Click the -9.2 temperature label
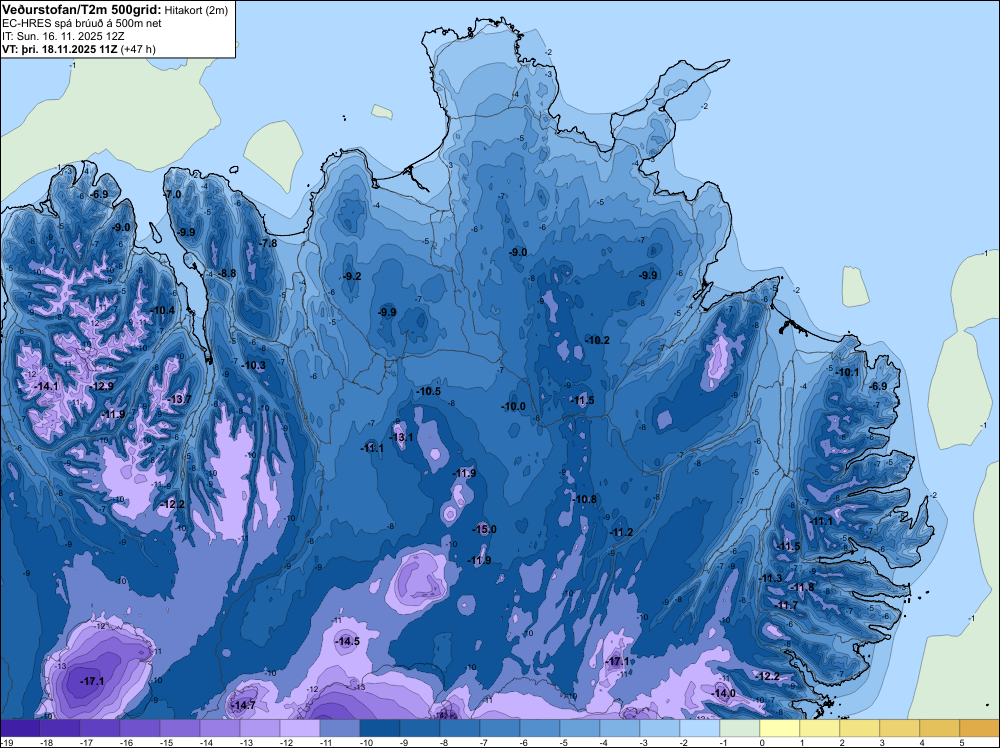This screenshot has height=748, width=1000. [351, 276]
